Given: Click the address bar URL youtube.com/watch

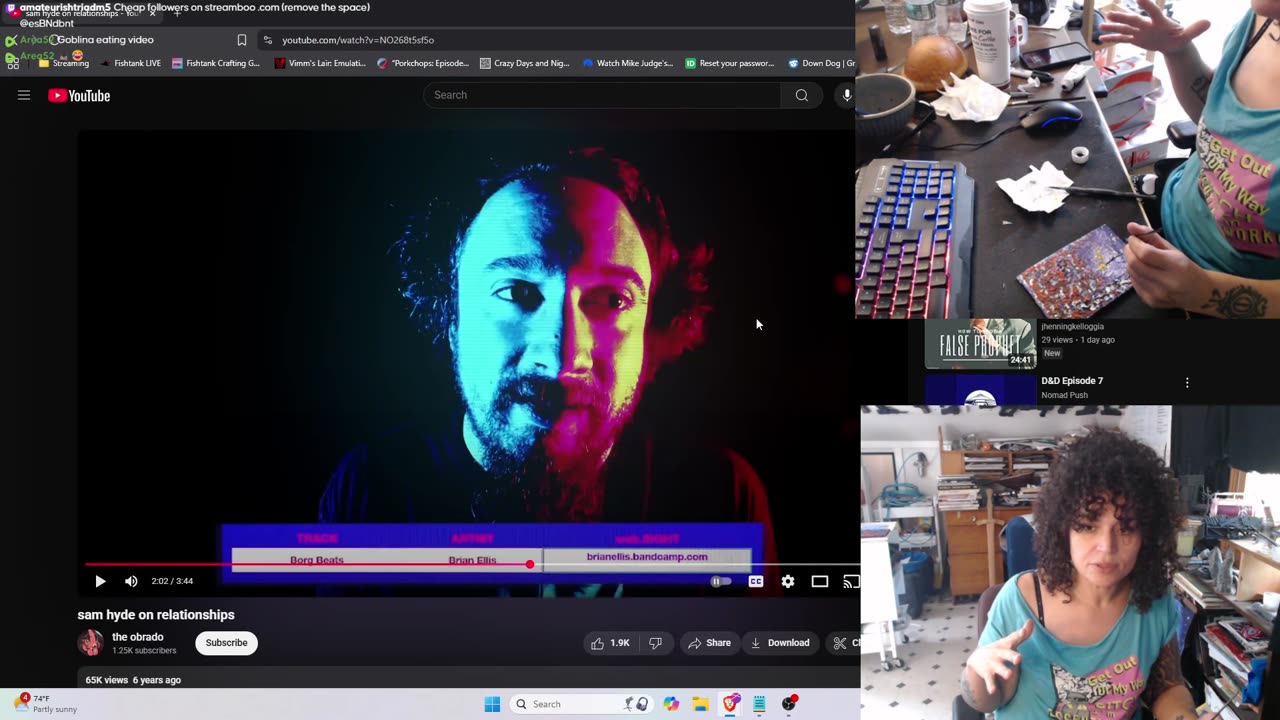Looking at the screenshot, I should 358,40.
